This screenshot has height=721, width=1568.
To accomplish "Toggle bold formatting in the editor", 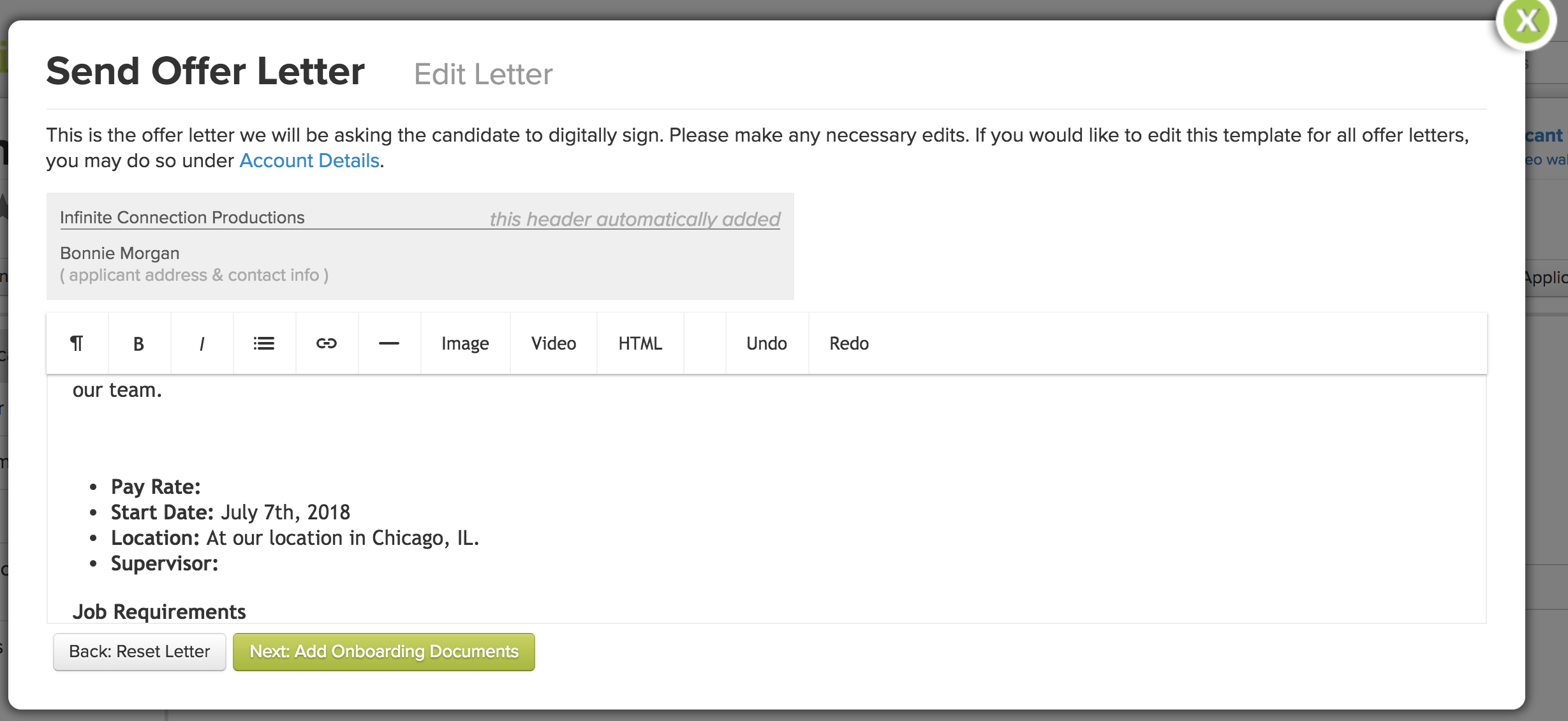I will tap(138, 343).
